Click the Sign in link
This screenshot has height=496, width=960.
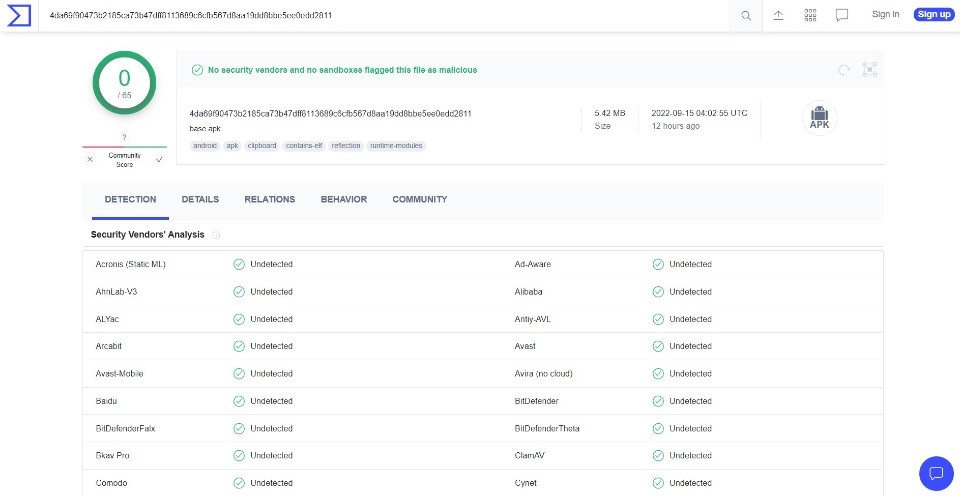[x=885, y=14]
